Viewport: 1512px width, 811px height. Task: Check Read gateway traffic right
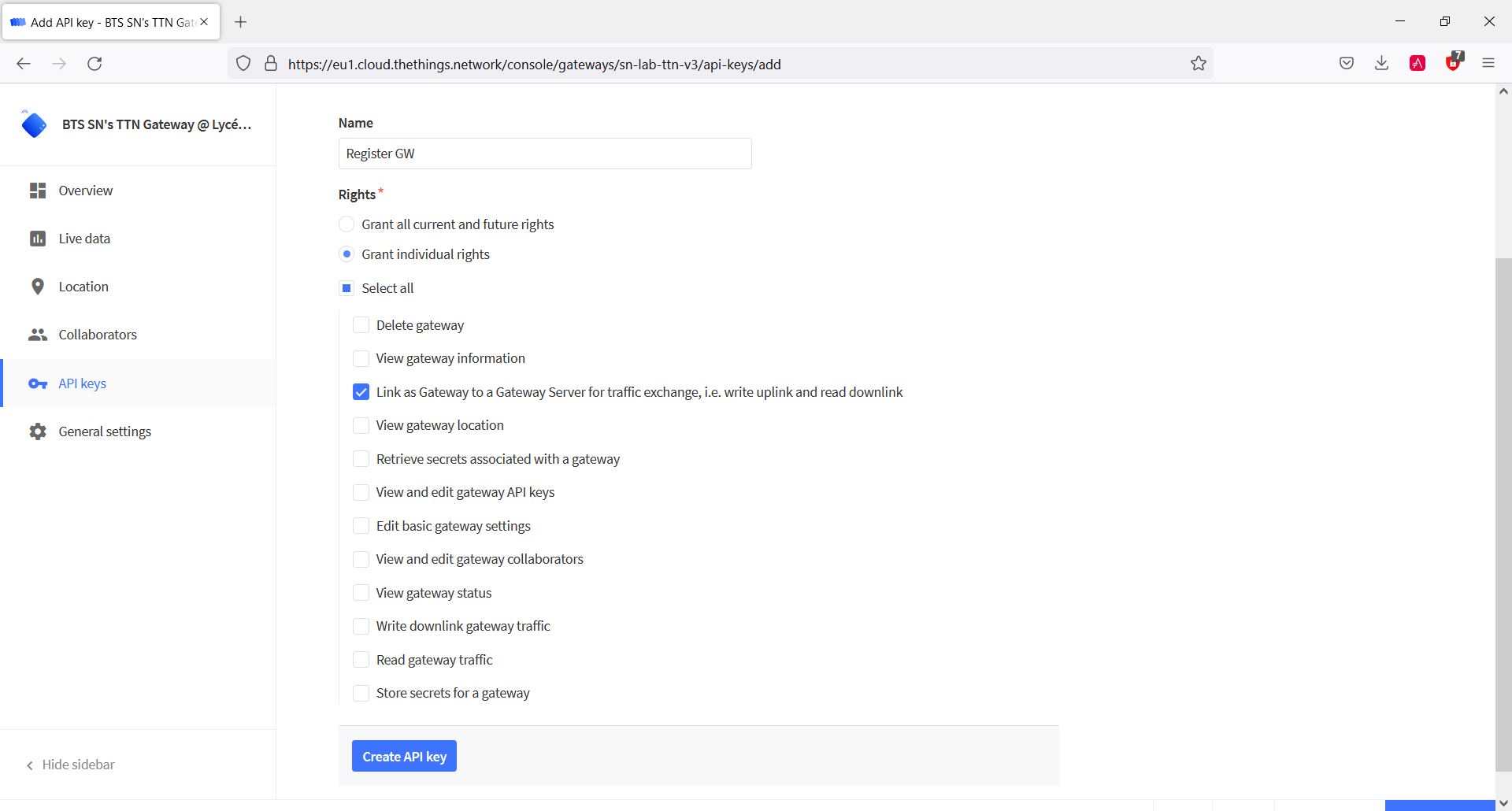[x=361, y=660]
